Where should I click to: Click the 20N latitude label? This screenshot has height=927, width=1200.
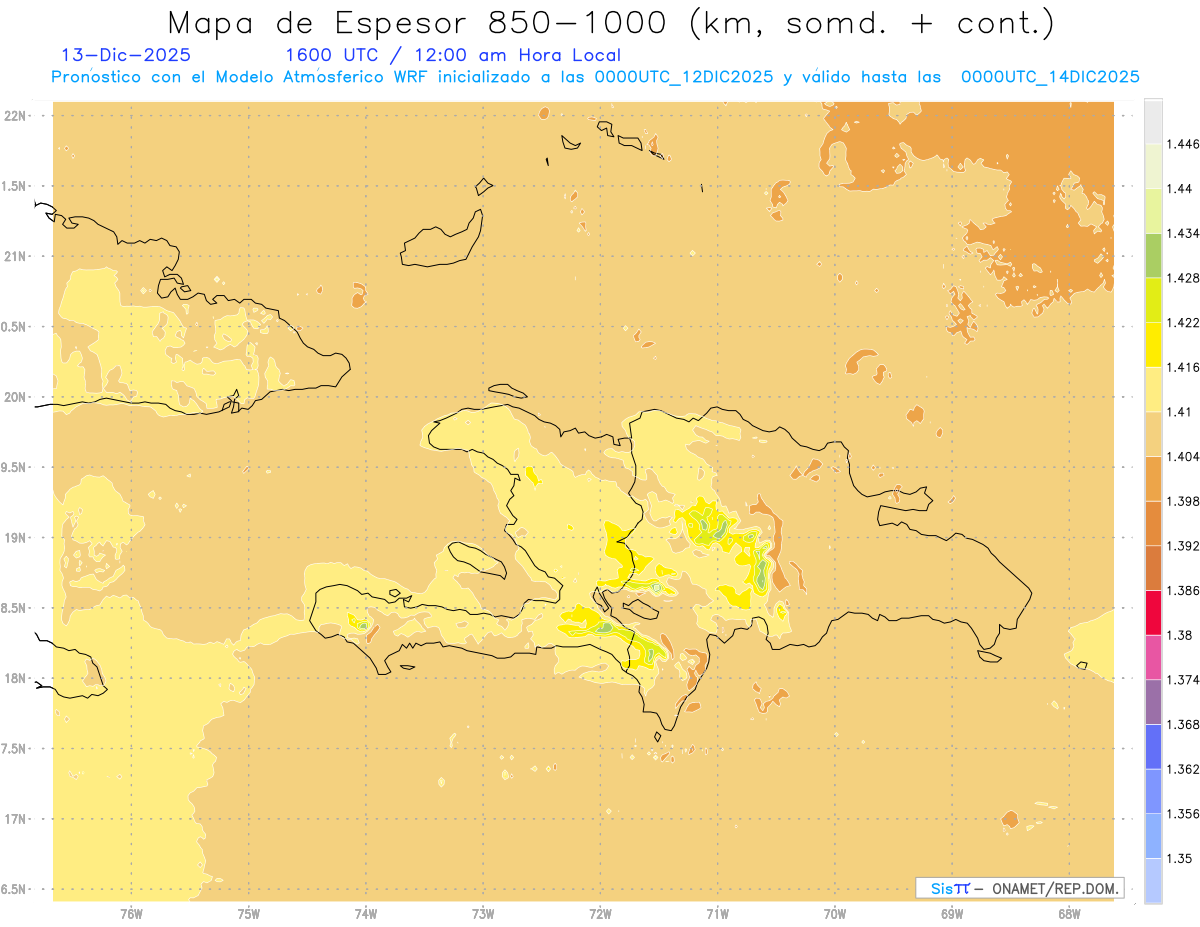(15, 397)
